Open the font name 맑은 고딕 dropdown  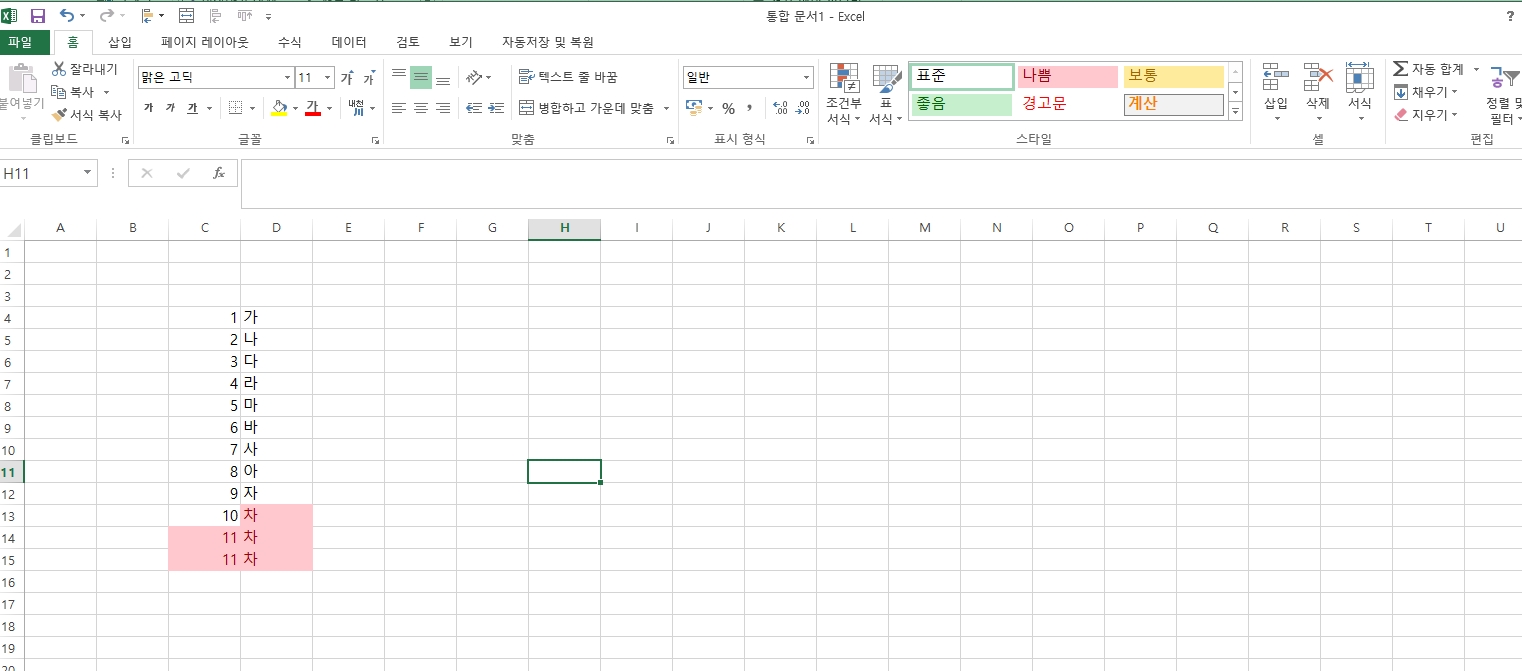click(x=287, y=78)
